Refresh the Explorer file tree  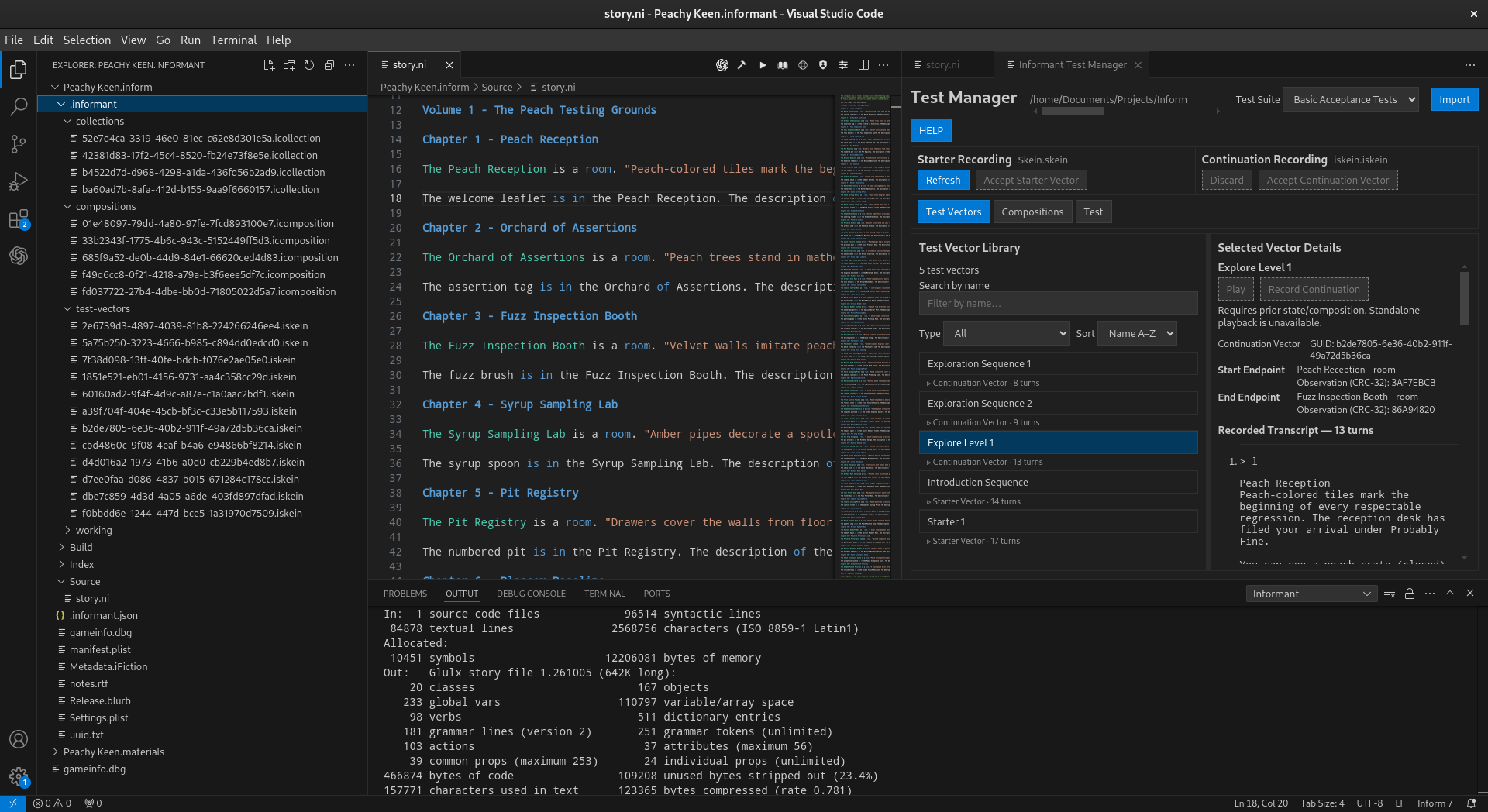(x=309, y=65)
